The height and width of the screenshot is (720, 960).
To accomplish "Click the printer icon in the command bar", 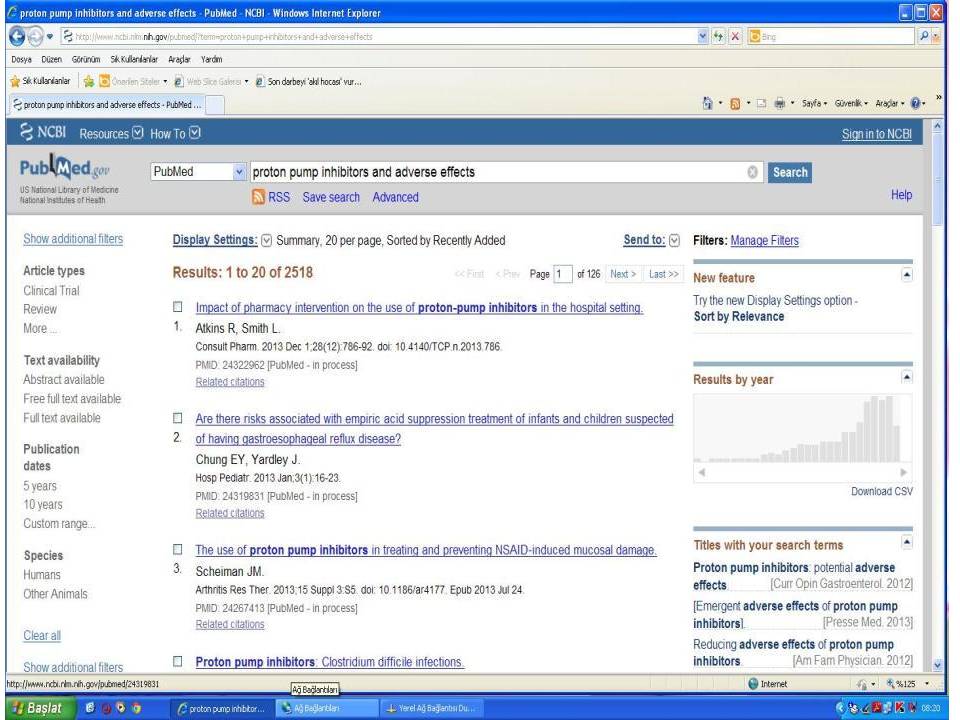I will click(779, 103).
